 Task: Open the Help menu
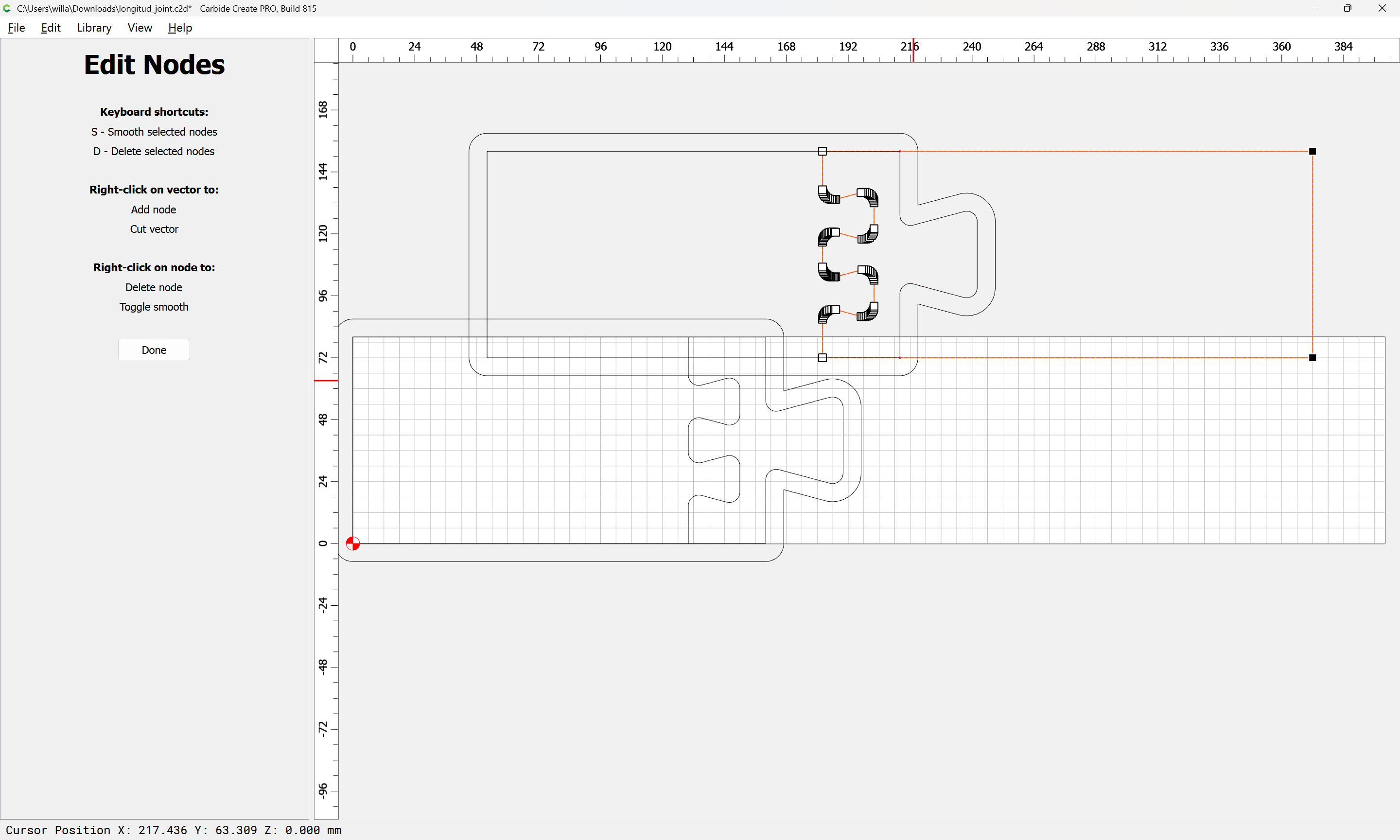(x=180, y=28)
